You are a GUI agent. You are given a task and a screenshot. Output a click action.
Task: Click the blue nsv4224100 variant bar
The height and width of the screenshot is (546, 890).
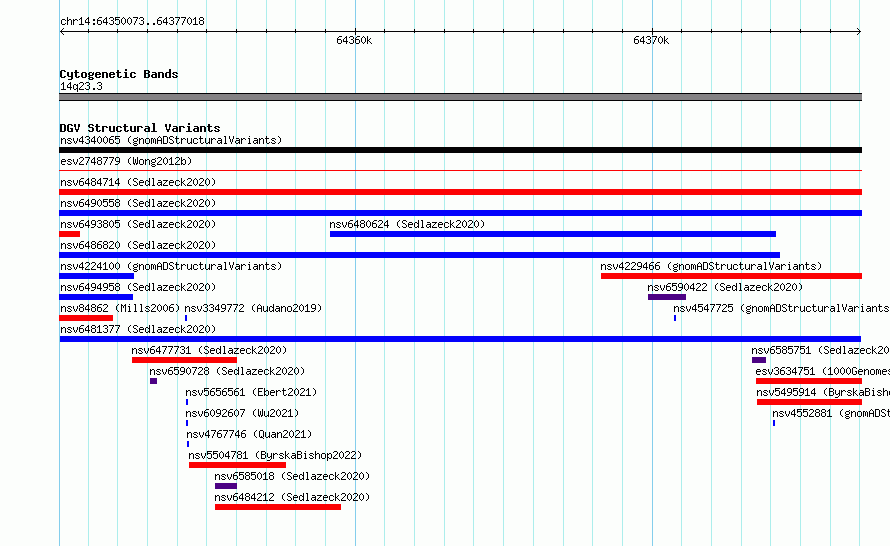click(96, 276)
